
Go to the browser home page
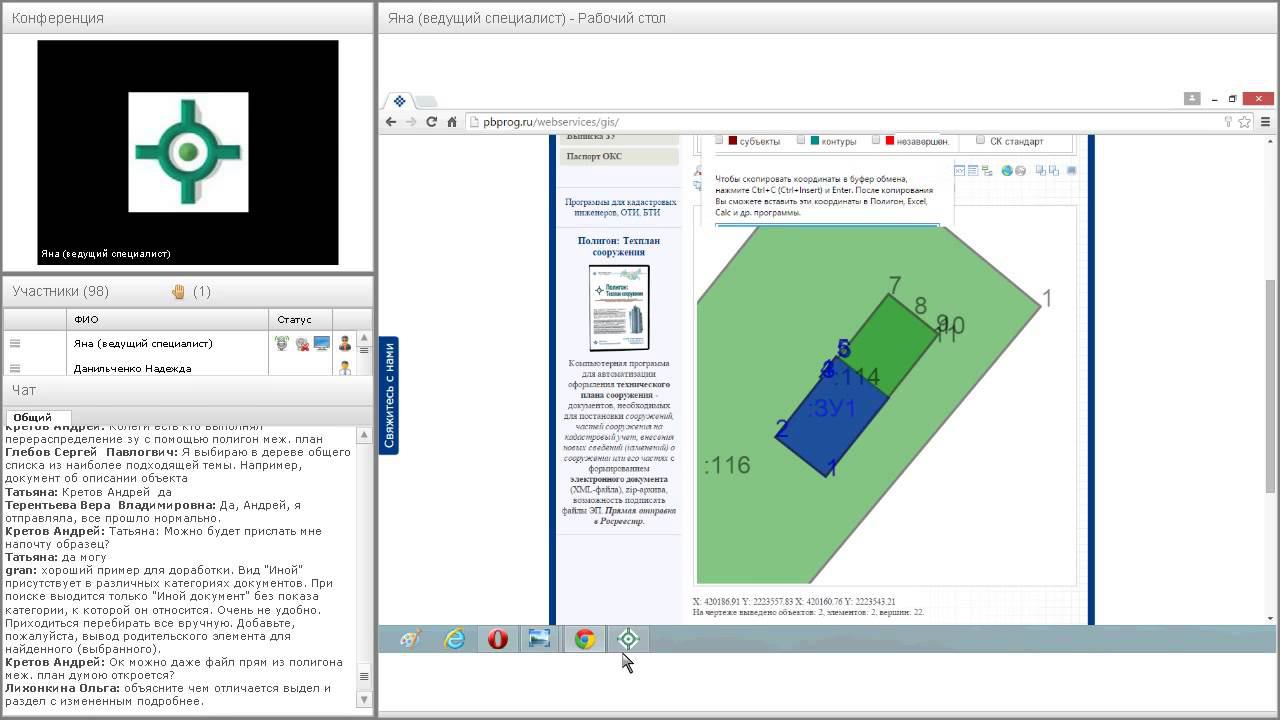pyautogui.click(x=452, y=122)
